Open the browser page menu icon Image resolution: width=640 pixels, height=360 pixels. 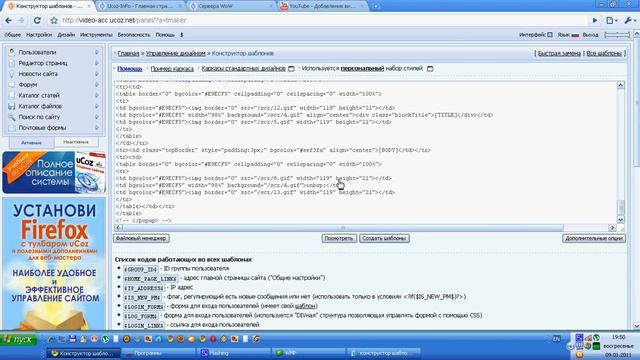tap(611, 20)
